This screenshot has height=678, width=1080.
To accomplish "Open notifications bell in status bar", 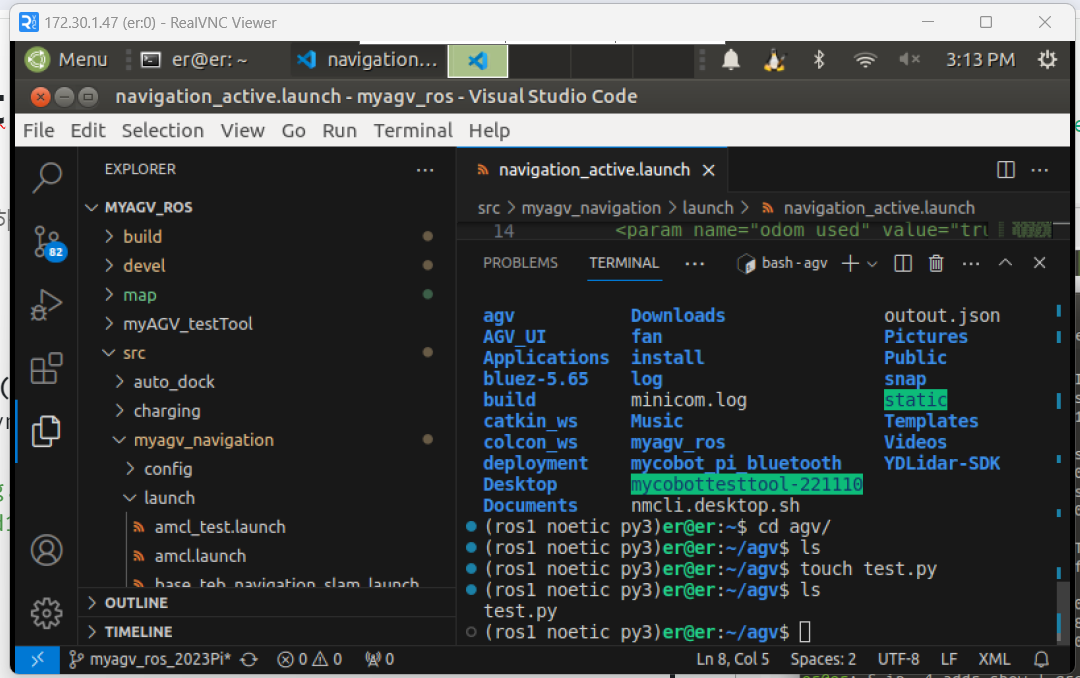I will 1041,659.
